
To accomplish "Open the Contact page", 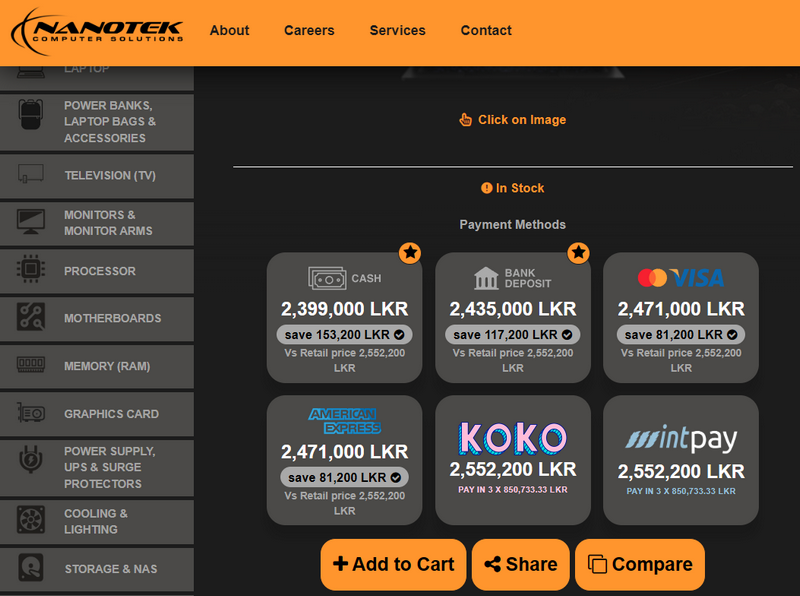I will pos(486,31).
